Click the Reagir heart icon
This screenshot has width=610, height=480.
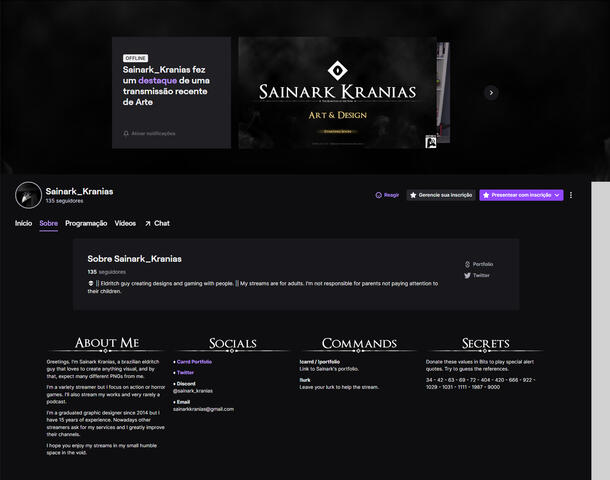(378, 195)
